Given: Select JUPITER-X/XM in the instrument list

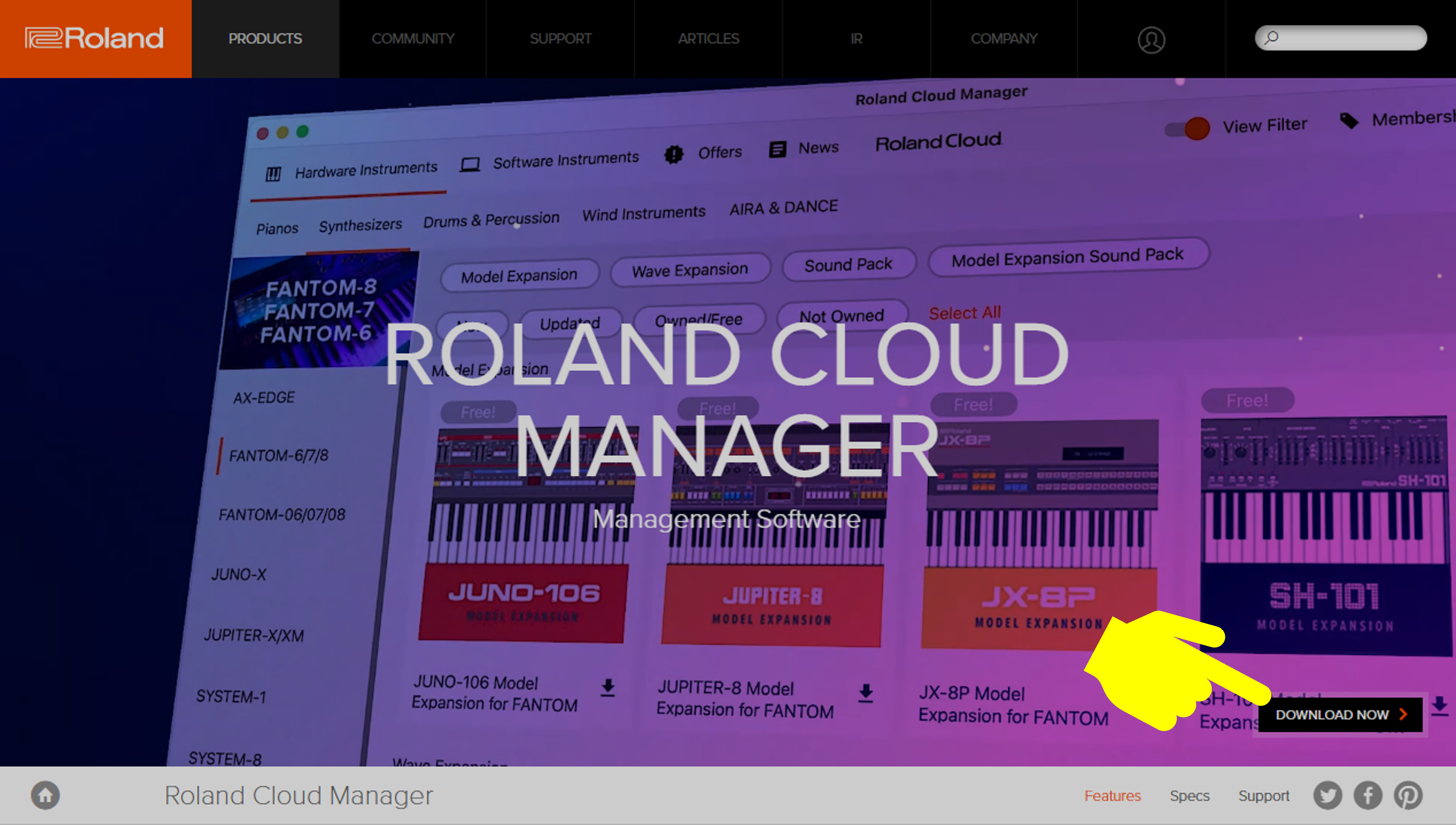Looking at the screenshot, I should click(x=254, y=635).
